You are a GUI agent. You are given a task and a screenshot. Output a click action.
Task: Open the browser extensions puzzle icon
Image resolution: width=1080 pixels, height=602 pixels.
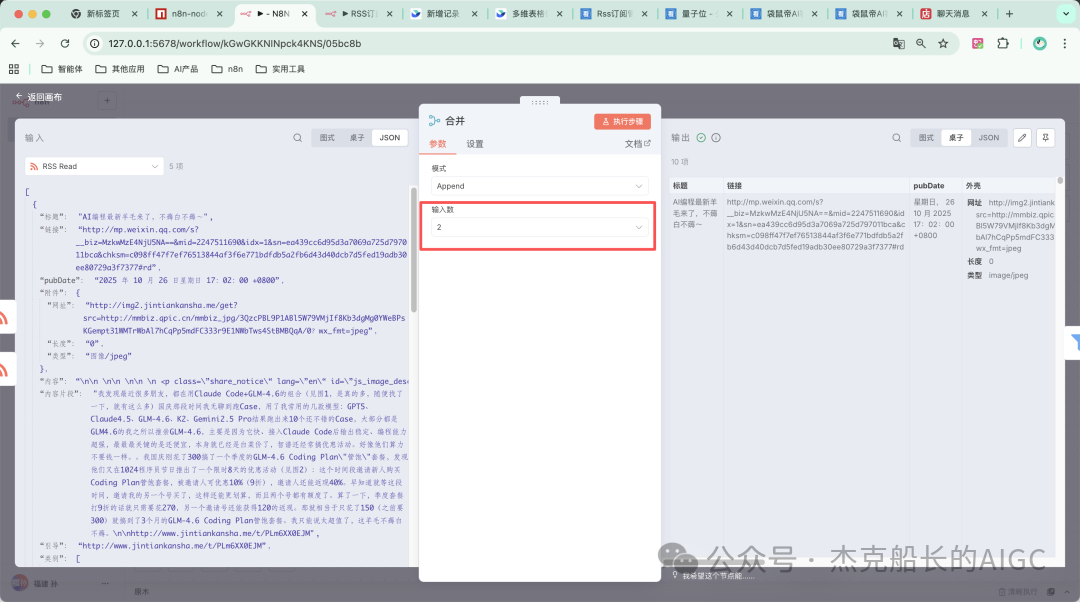(x=1003, y=43)
